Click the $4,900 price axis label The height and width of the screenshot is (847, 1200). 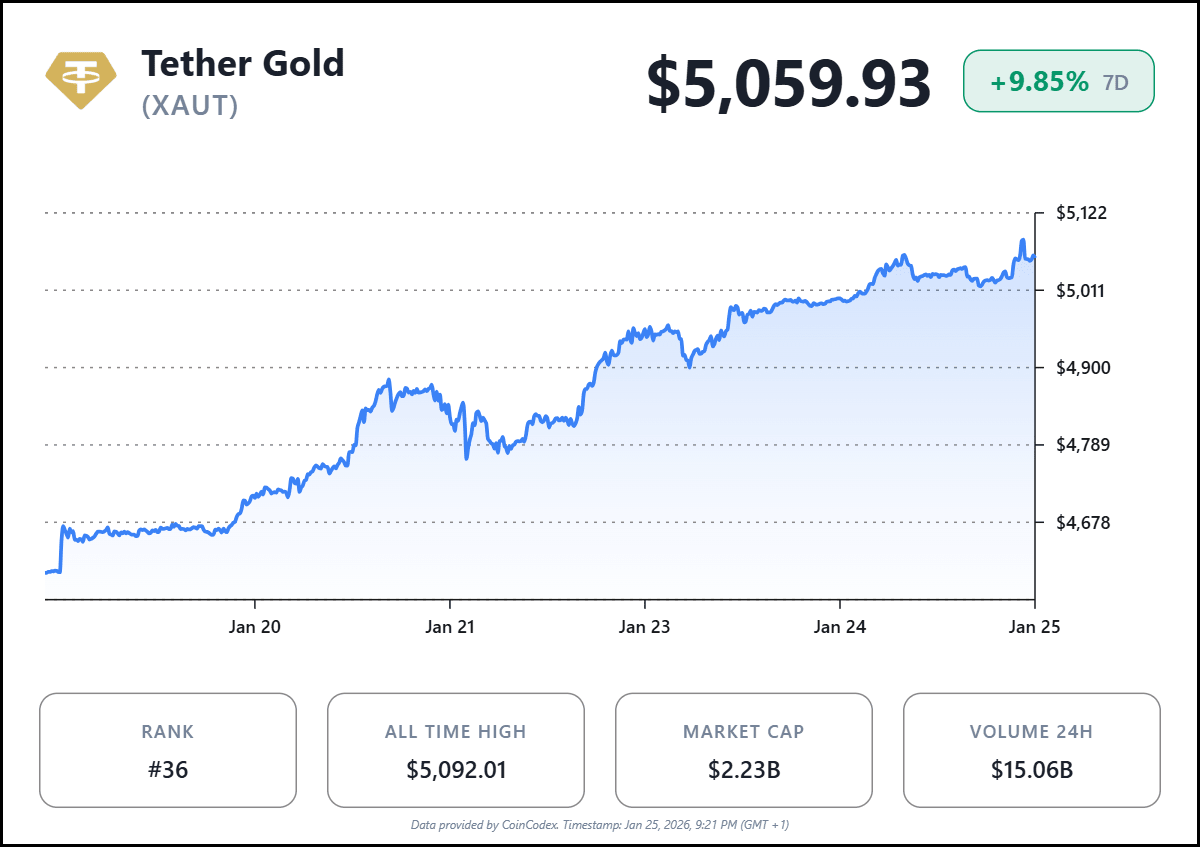[1082, 368]
